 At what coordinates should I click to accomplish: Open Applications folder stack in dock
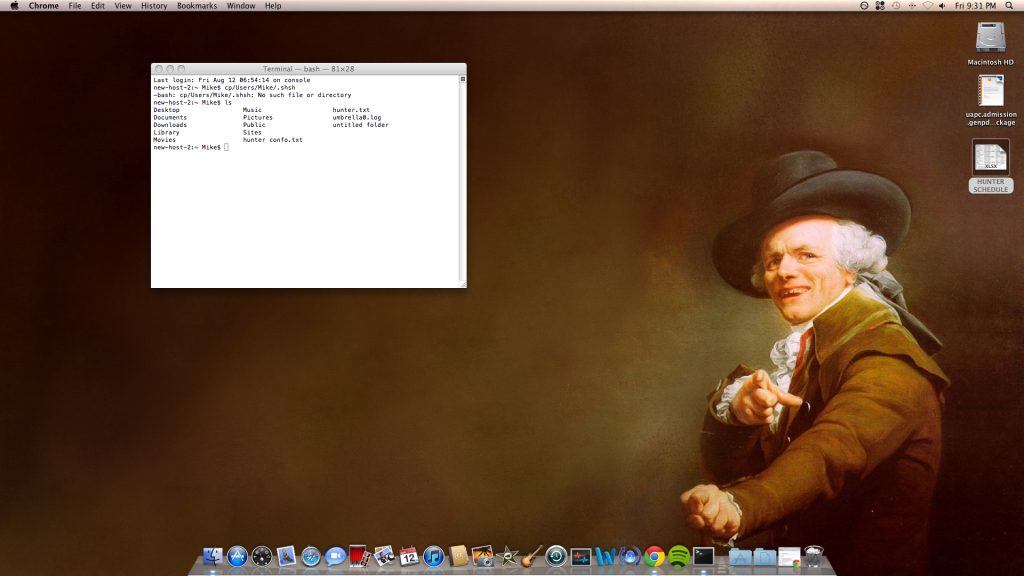coord(740,557)
